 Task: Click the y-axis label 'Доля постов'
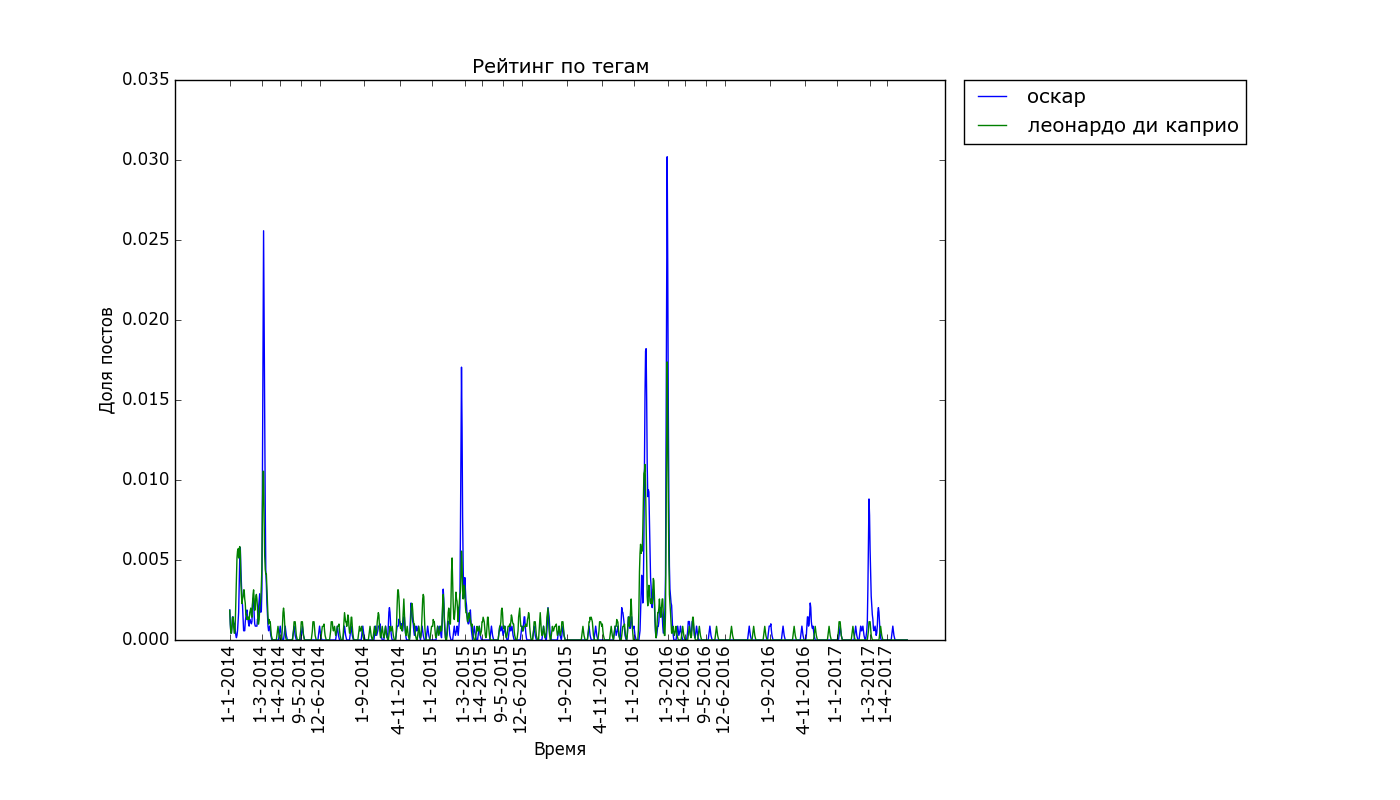pos(107,360)
